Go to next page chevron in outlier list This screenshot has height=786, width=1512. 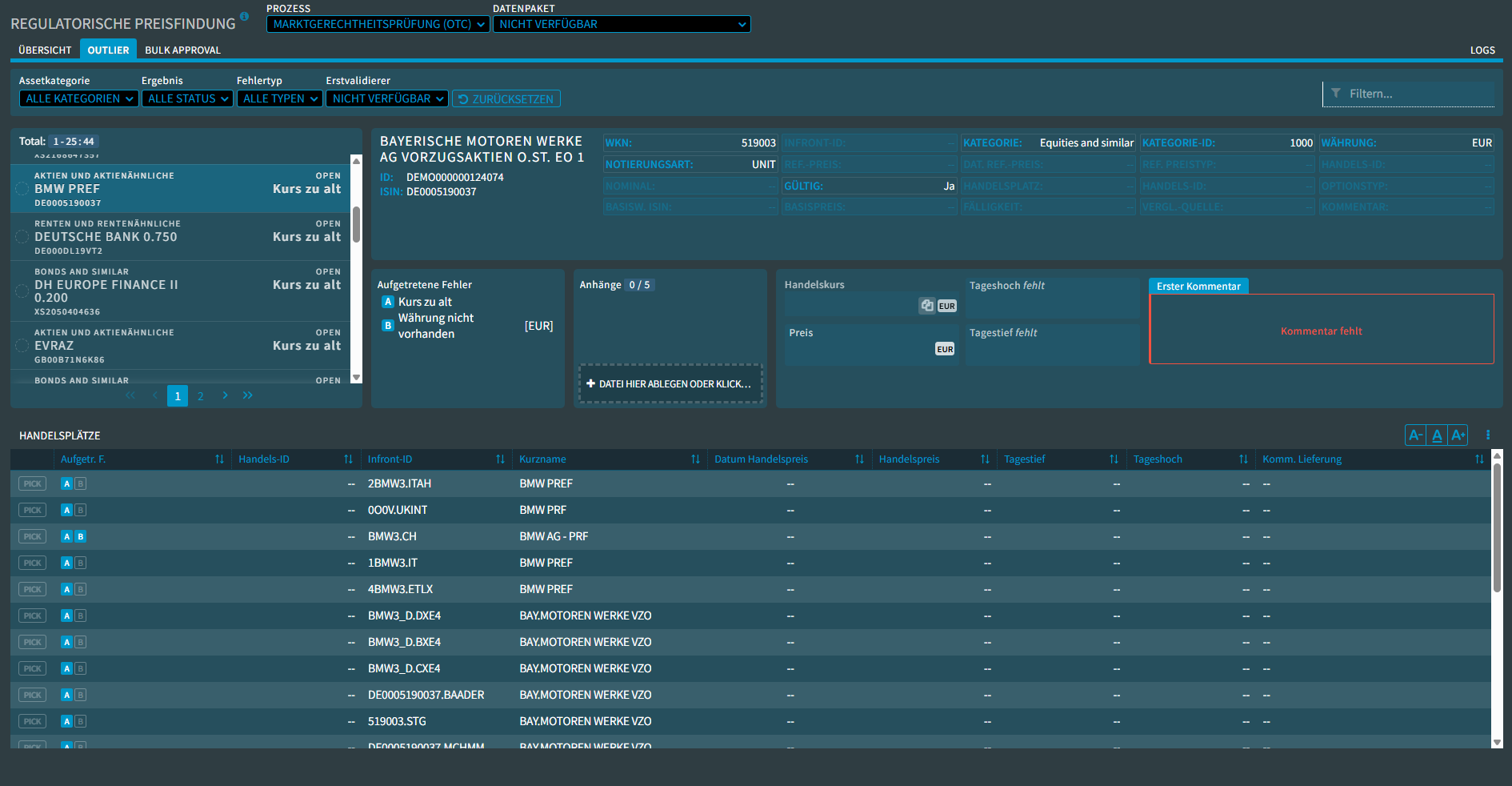point(225,395)
